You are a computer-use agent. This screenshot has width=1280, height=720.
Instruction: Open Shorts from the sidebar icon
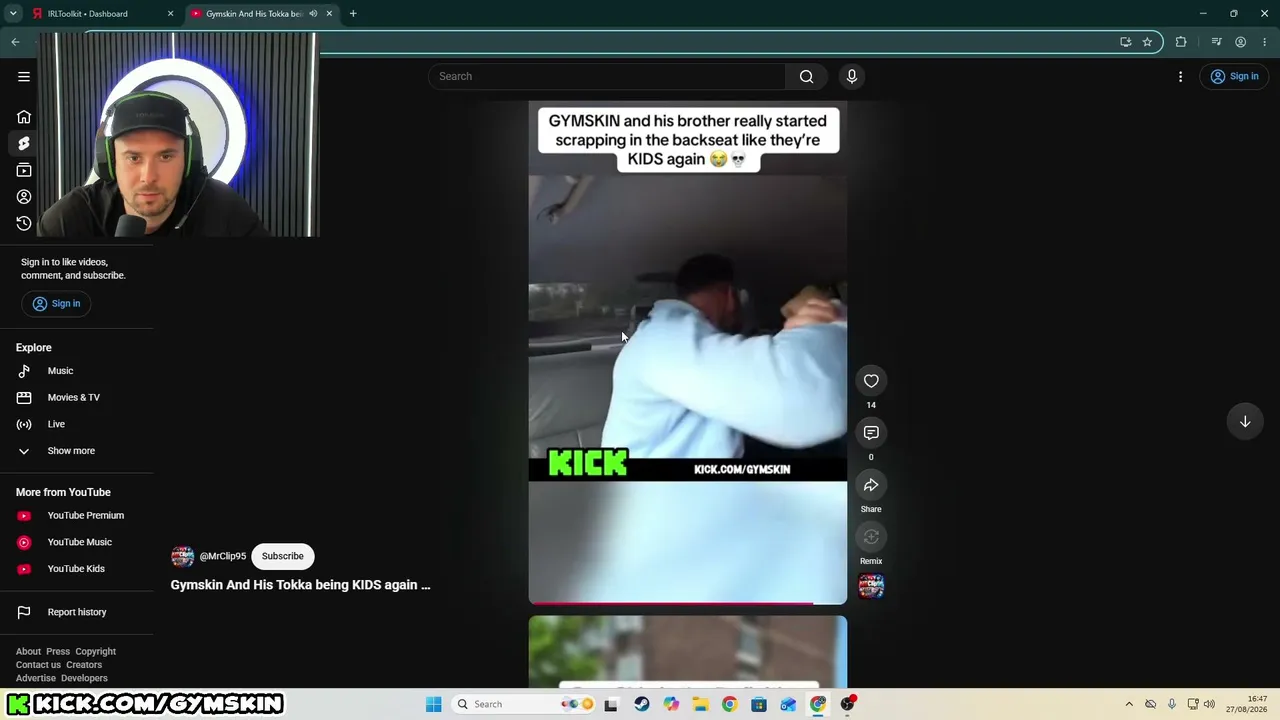click(24, 144)
